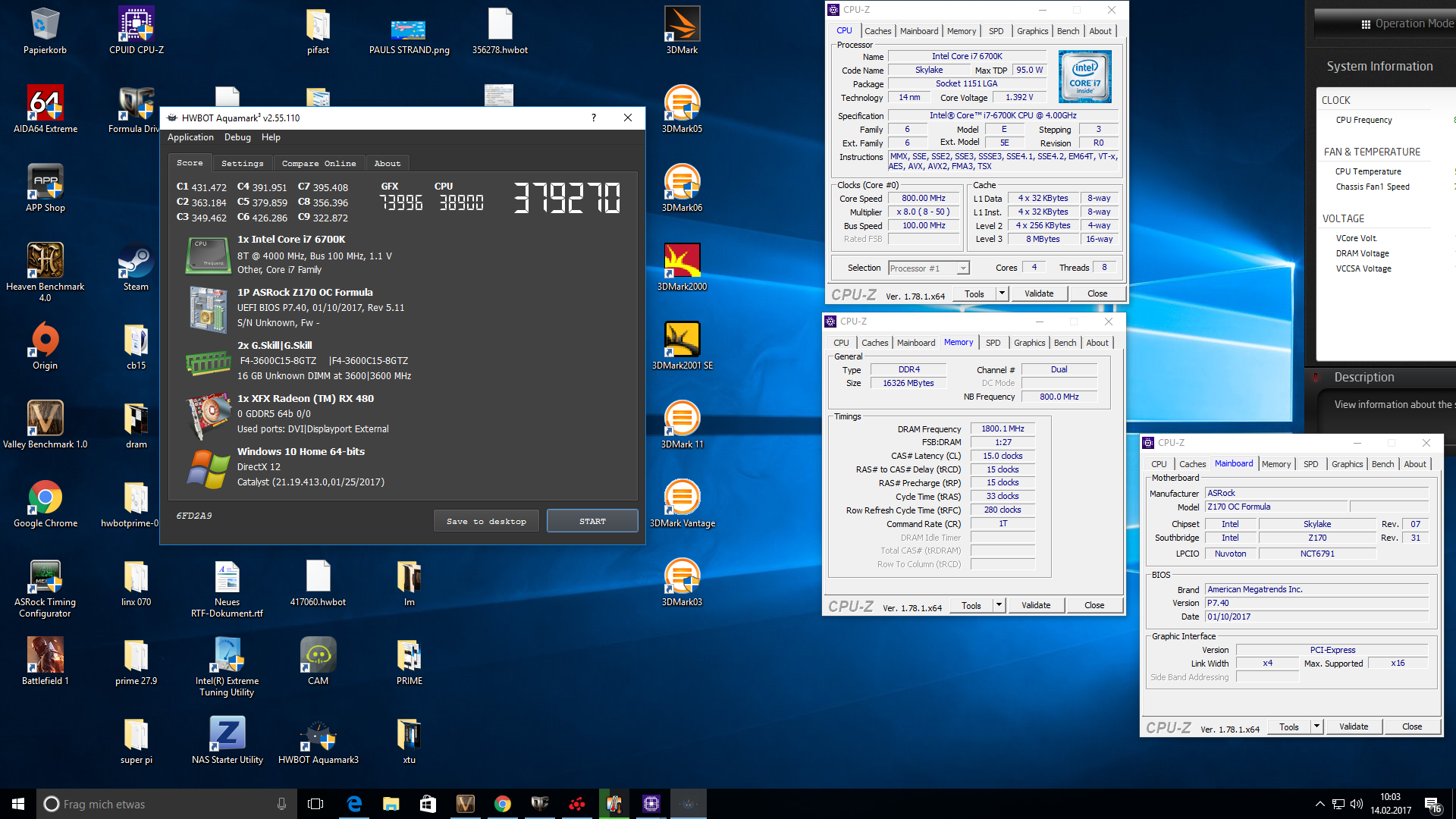Click Validate in CPU-Z Mainboard window
Viewport: 1456px width, 819px height.
1354,726
